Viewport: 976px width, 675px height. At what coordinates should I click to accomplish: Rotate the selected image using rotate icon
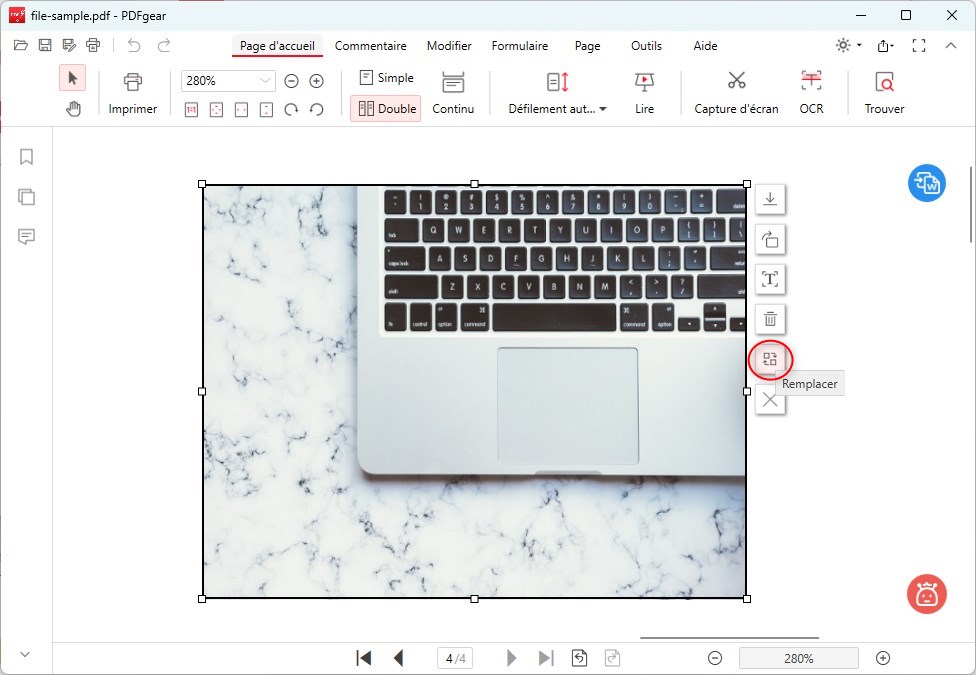[x=770, y=239]
